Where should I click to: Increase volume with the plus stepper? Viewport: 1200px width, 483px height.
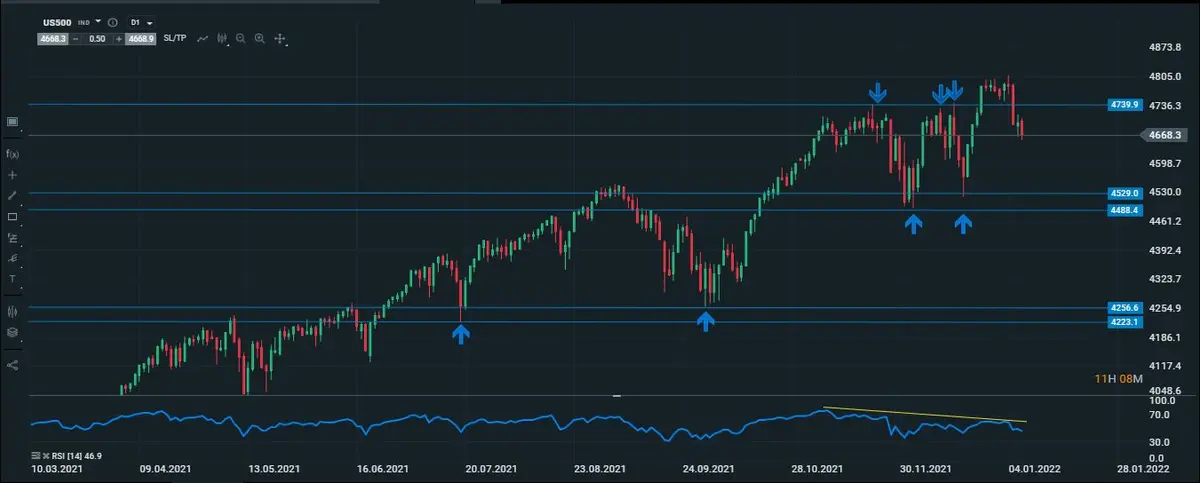(119, 39)
